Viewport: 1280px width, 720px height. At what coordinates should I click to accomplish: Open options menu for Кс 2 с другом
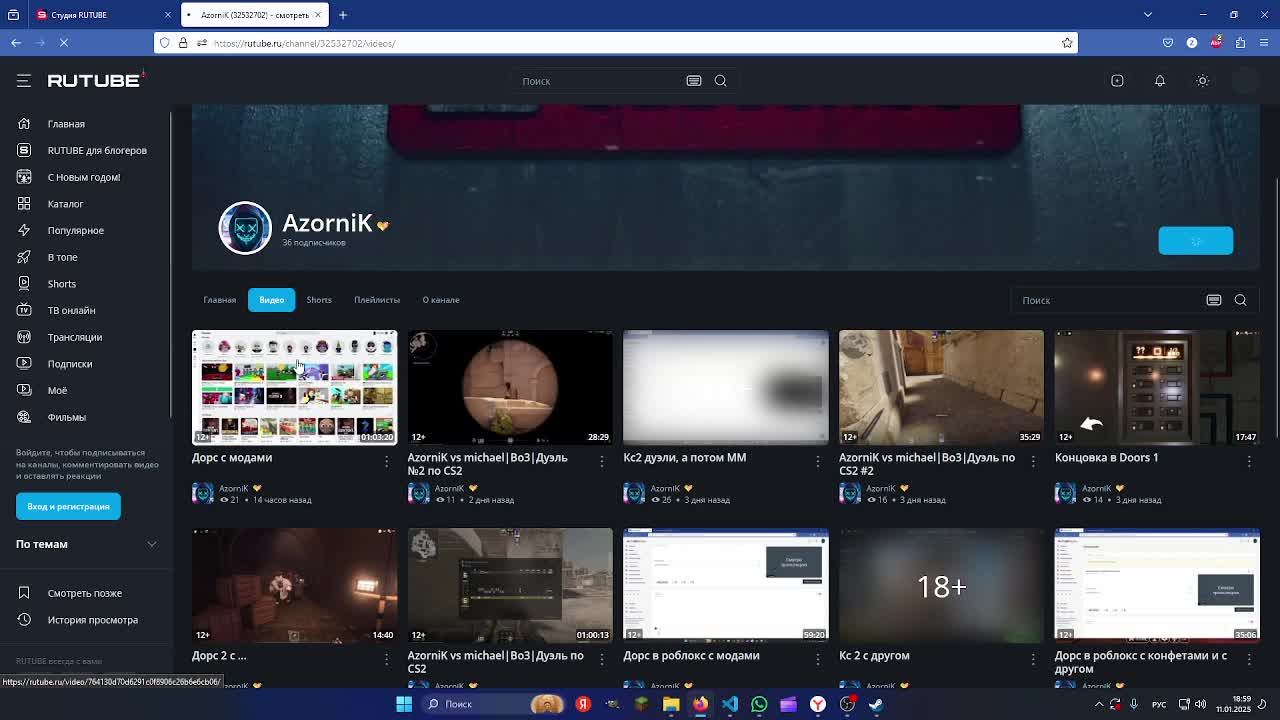pyautogui.click(x=1033, y=659)
